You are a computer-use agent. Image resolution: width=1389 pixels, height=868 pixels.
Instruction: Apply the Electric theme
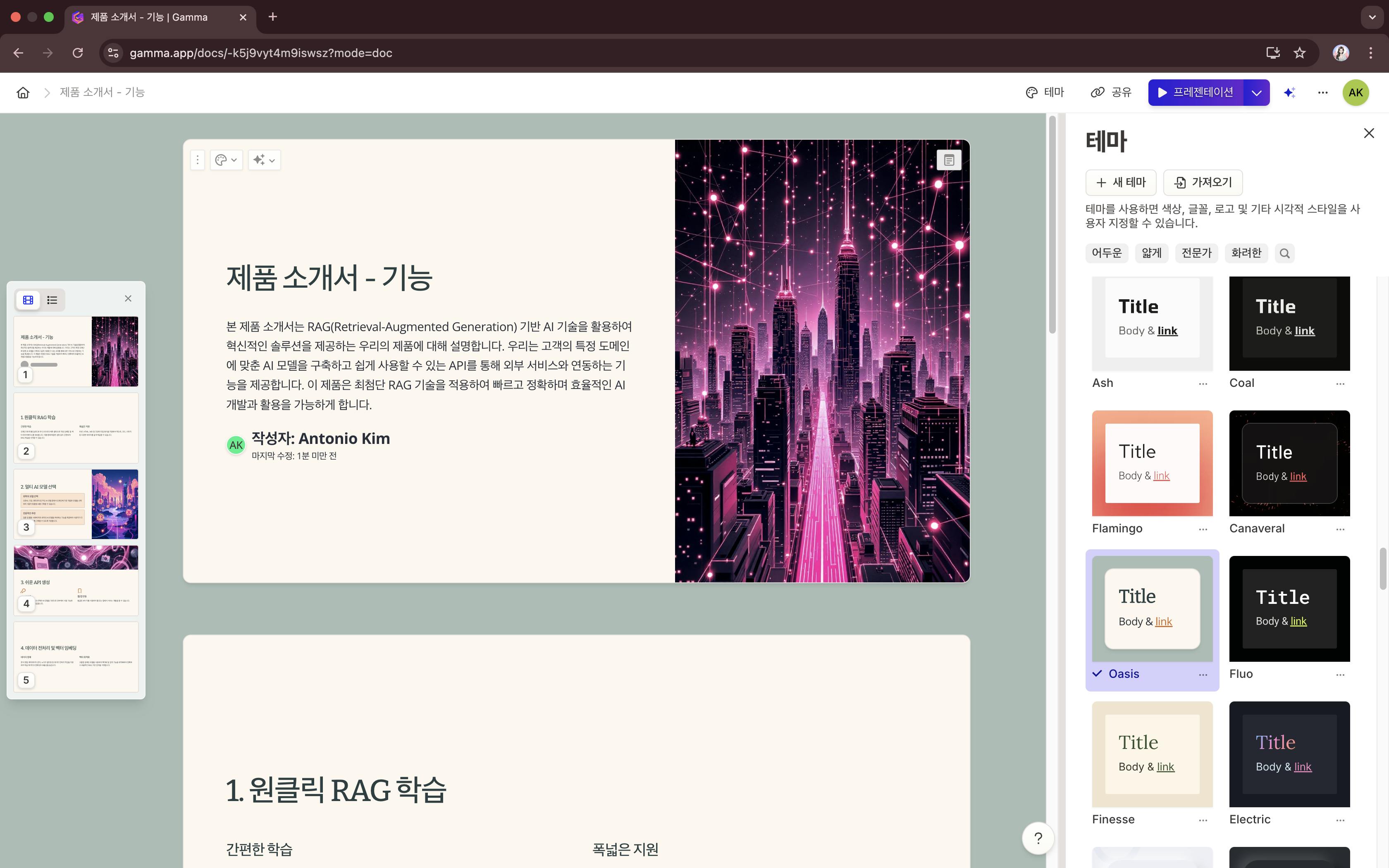click(1289, 754)
